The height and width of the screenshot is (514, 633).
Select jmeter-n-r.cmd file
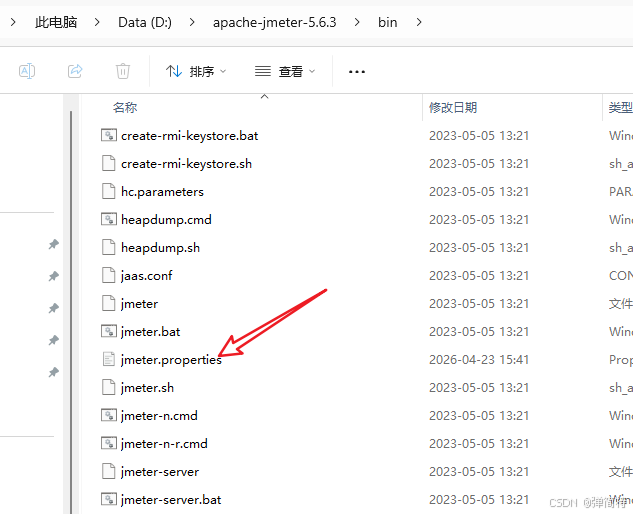pyautogui.click(x=164, y=443)
